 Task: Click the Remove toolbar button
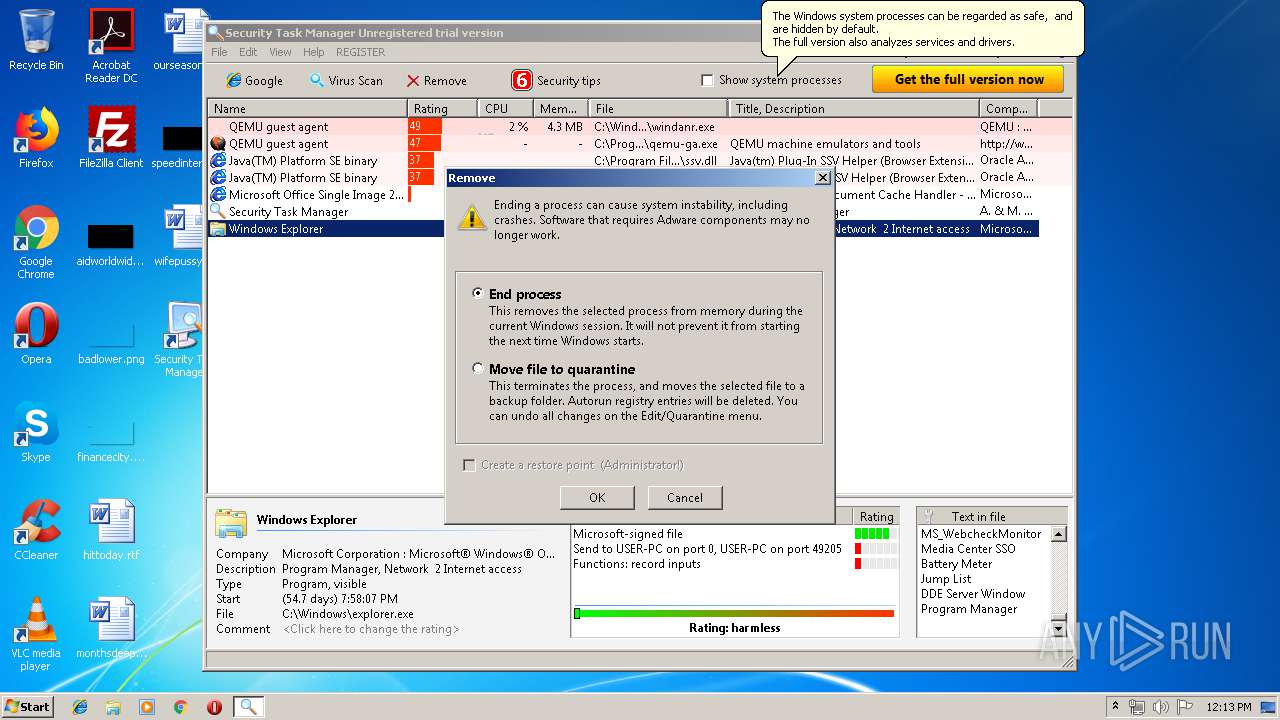click(436, 80)
